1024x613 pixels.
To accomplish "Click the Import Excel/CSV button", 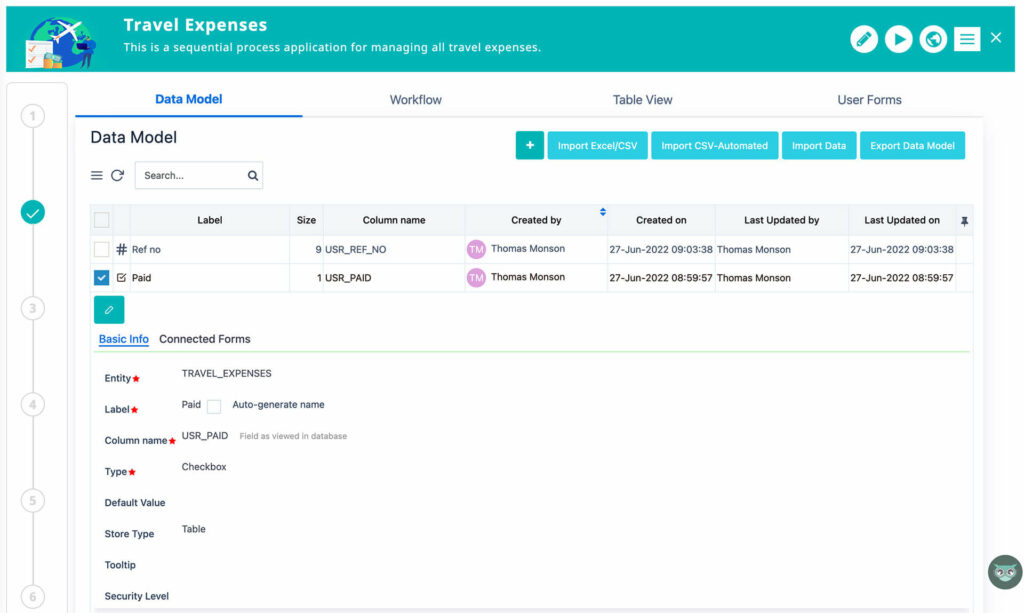I will coord(597,146).
